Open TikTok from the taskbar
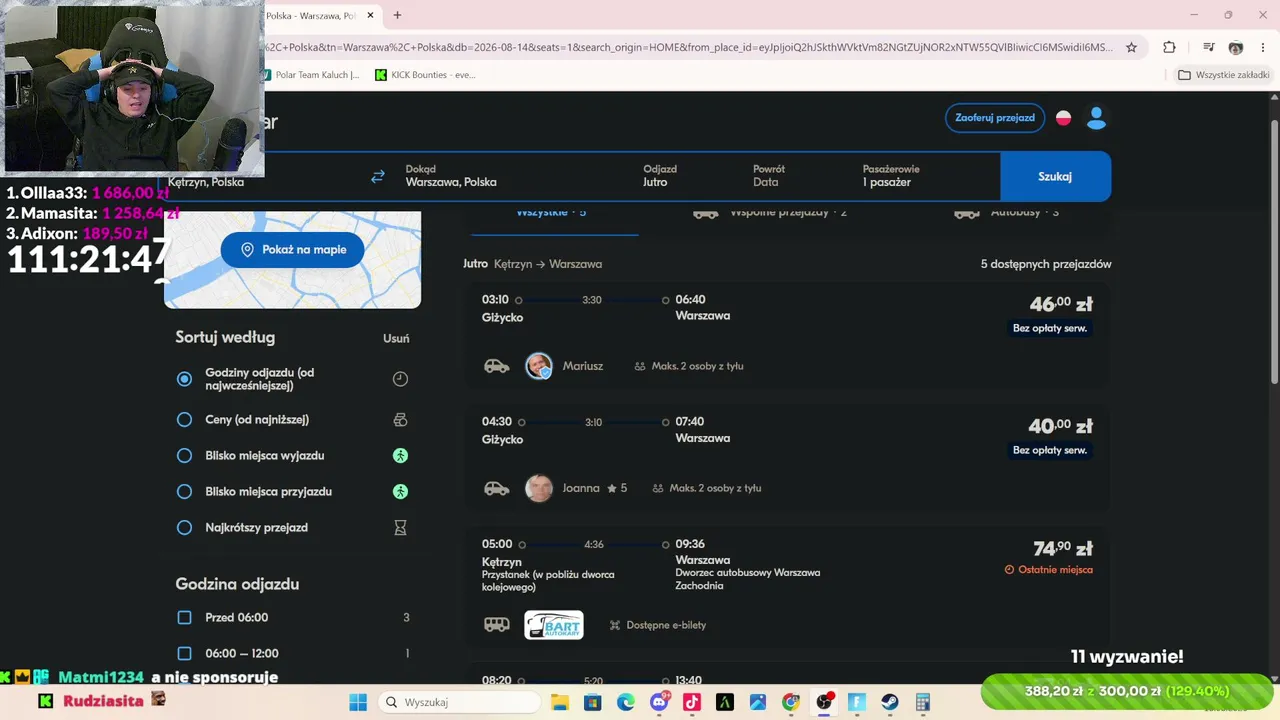1280x720 pixels. click(x=692, y=702)
